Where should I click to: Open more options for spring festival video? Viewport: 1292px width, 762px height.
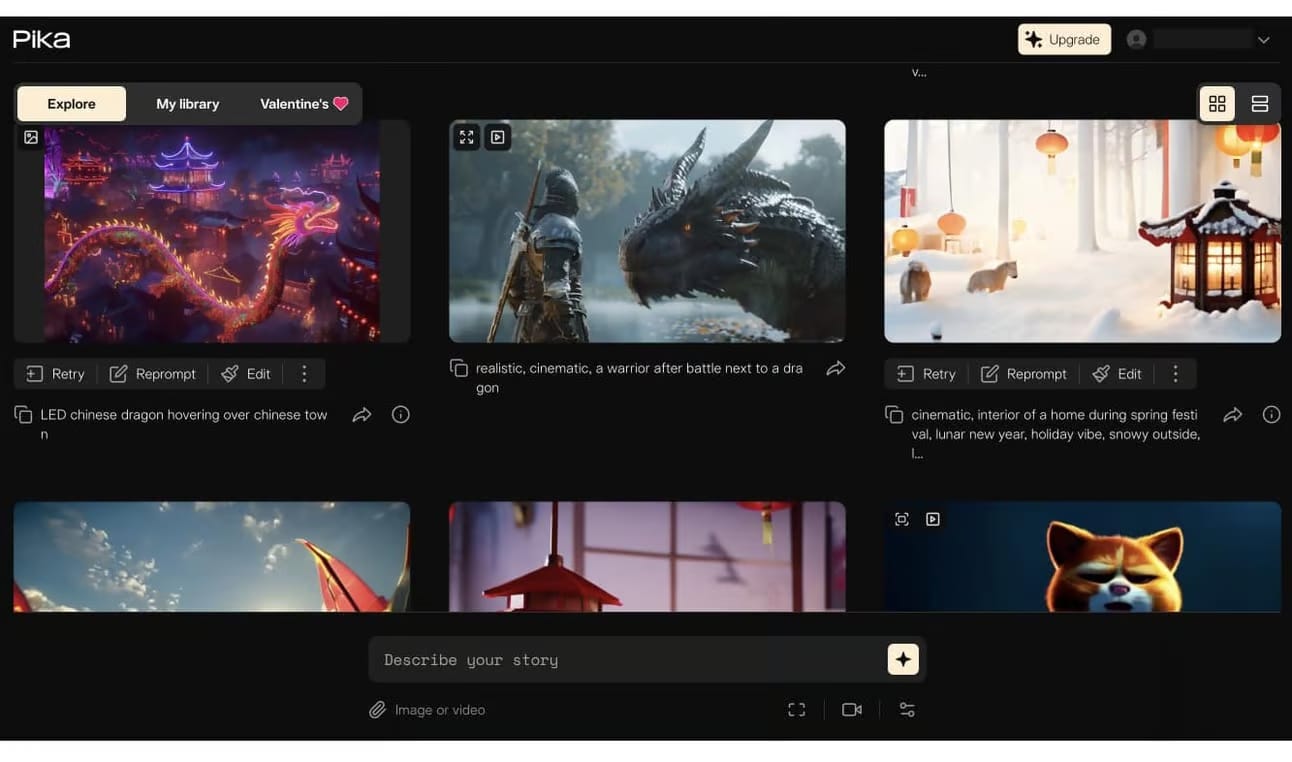coord(1176,374)
